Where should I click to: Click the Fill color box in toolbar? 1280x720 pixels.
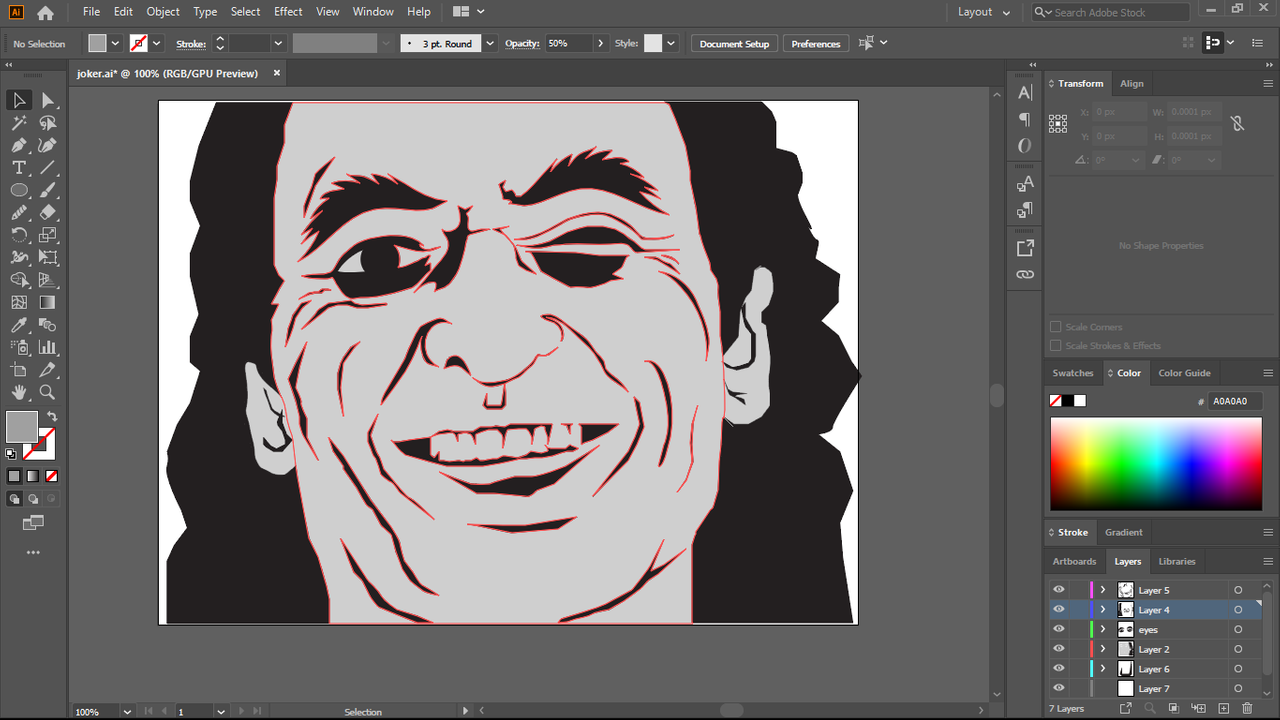coord(22,427)
